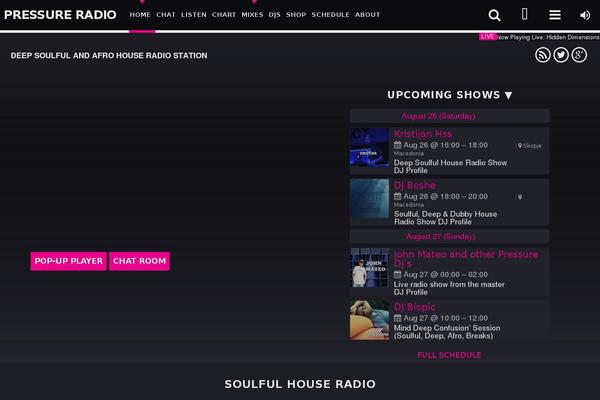Open DJ Boshe show title link
600x400 pixels.
pyautogui.click(x=415, y=185)
